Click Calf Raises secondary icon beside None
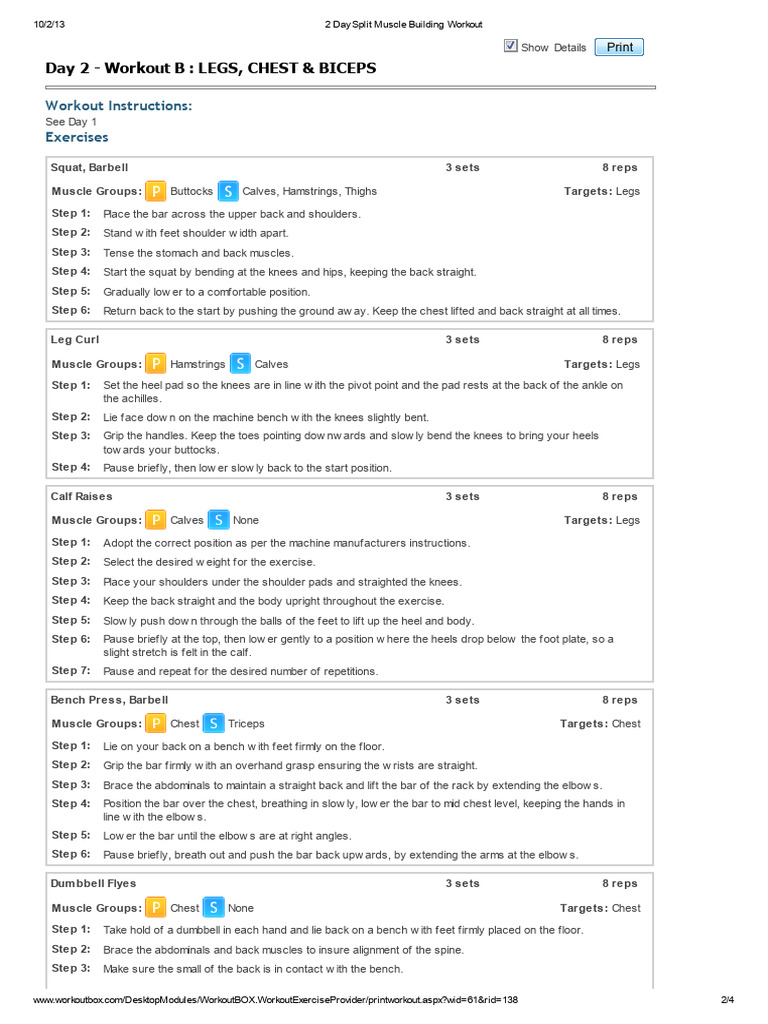The width and height of the screenshot is (768, 1024). point(219,520)
